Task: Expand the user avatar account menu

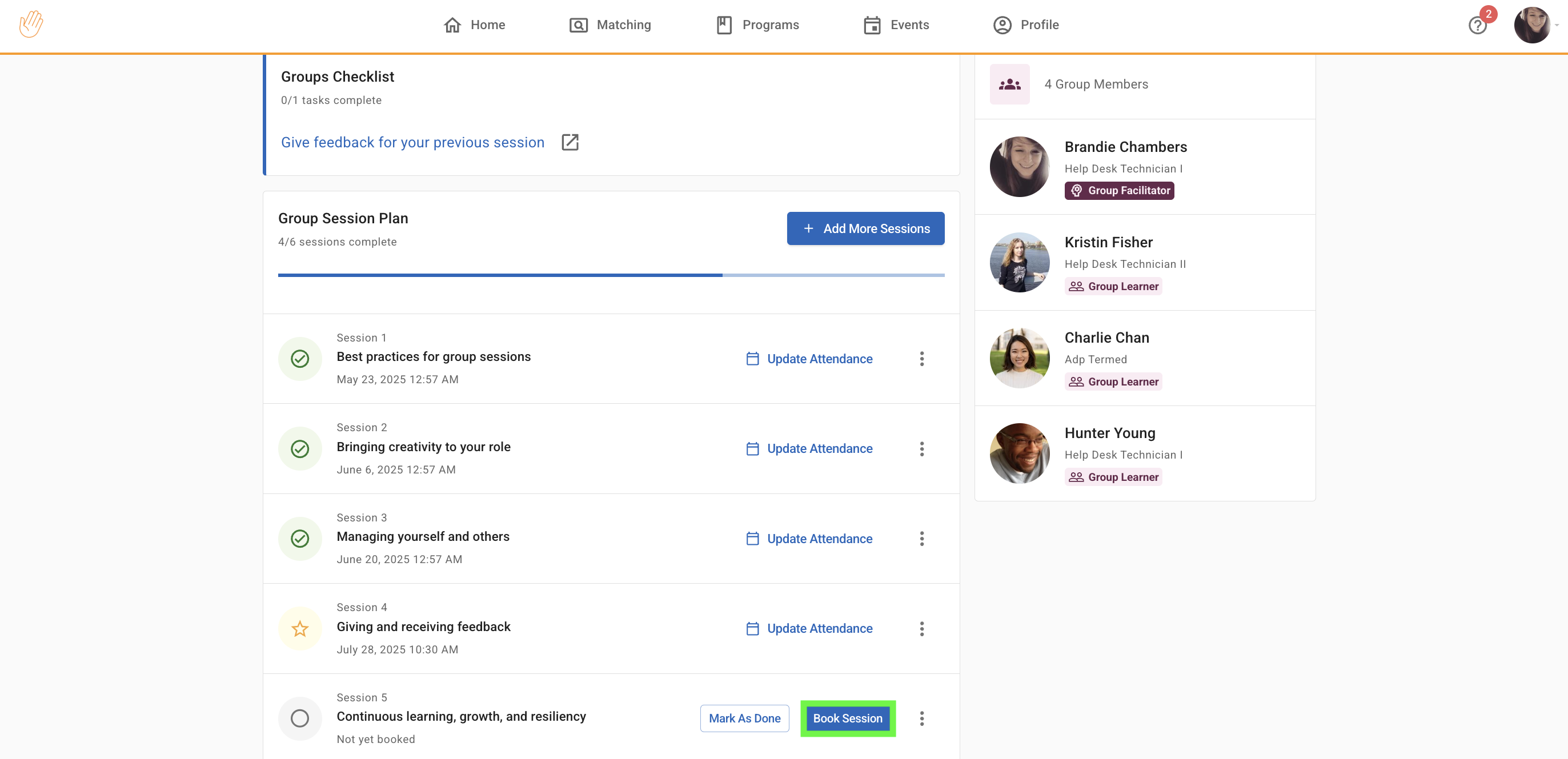Action: click(x=1533, y=26)
